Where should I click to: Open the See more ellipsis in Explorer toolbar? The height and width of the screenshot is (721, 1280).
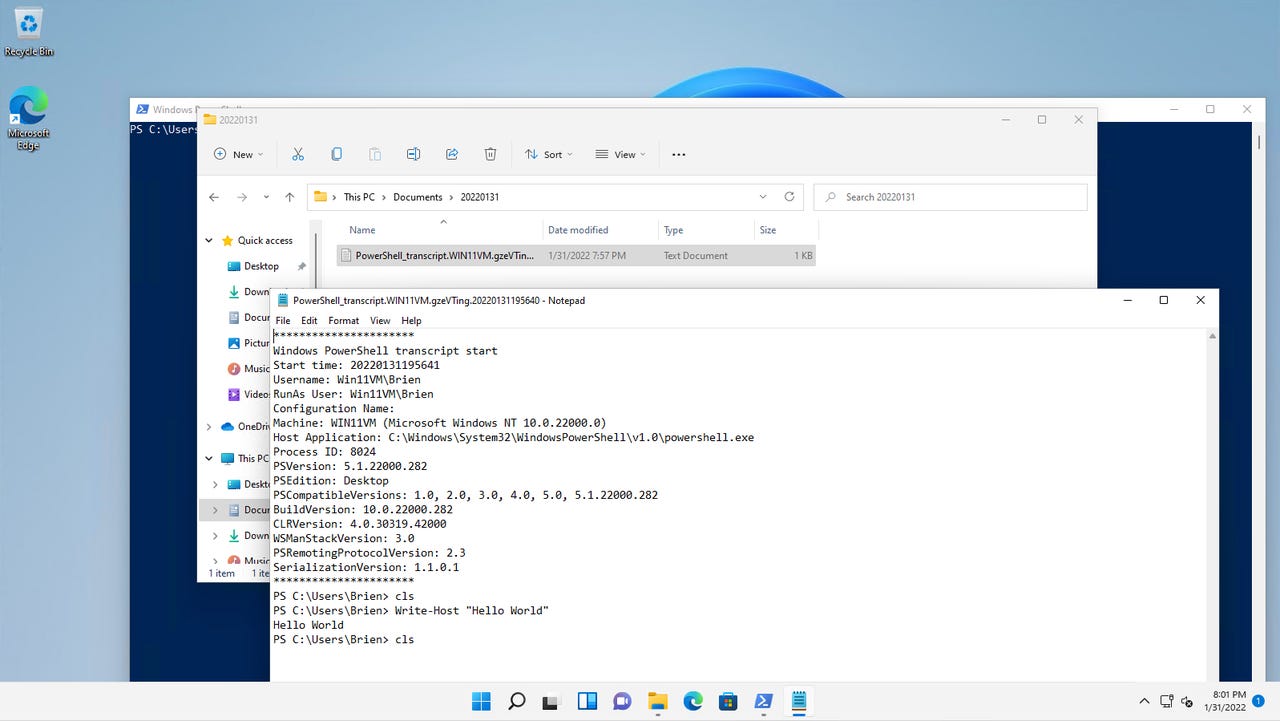678,154
